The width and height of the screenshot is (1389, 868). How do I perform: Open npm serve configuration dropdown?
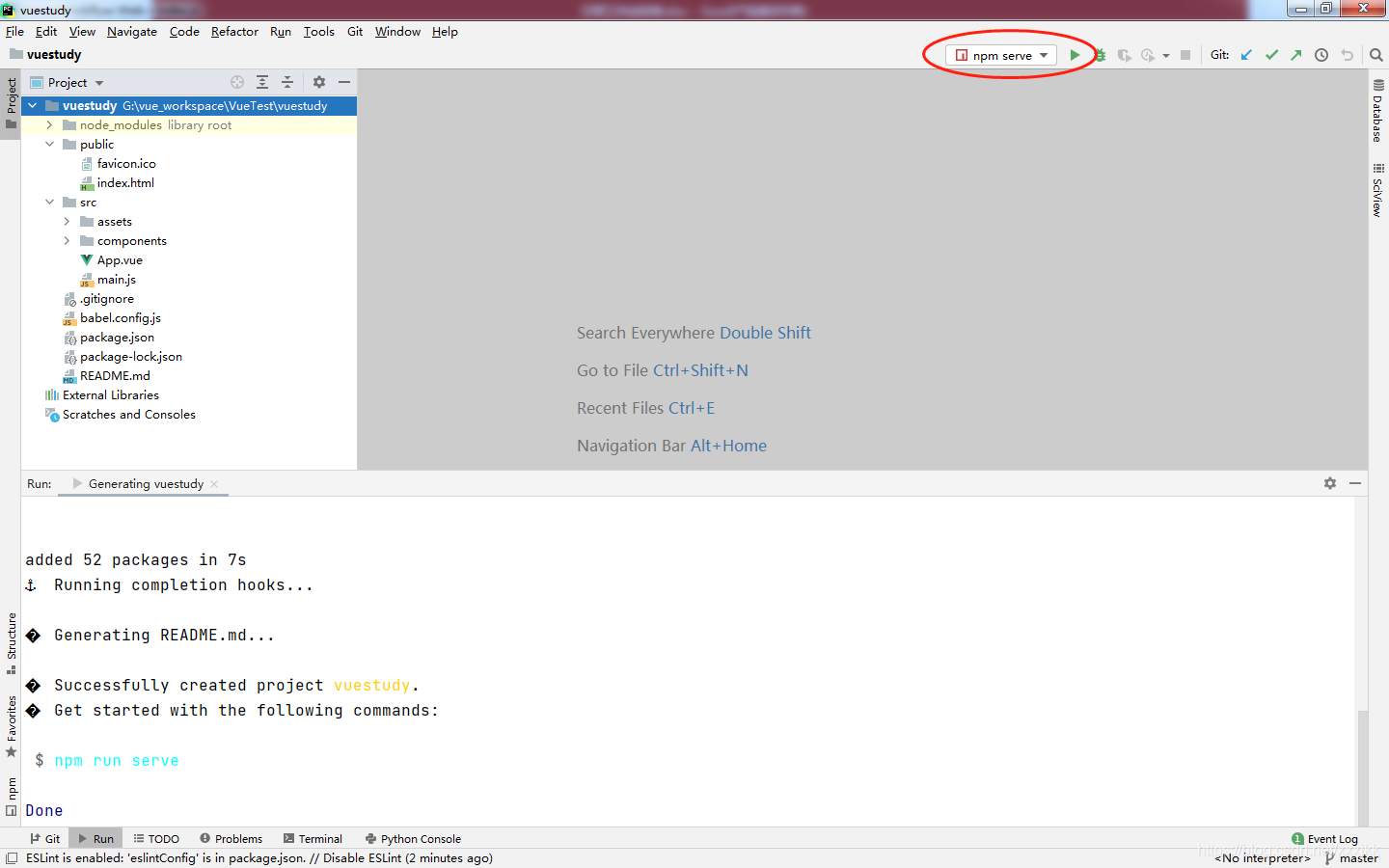click(1001, 55)
